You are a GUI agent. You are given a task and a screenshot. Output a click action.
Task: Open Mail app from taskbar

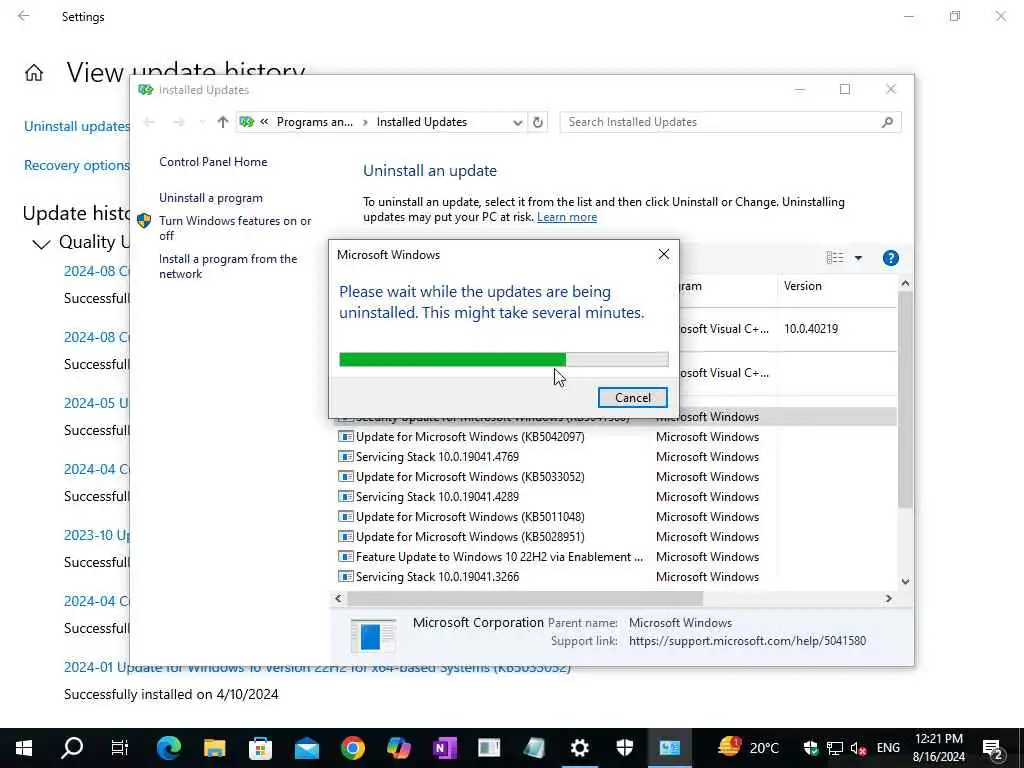tap(306, 748)
